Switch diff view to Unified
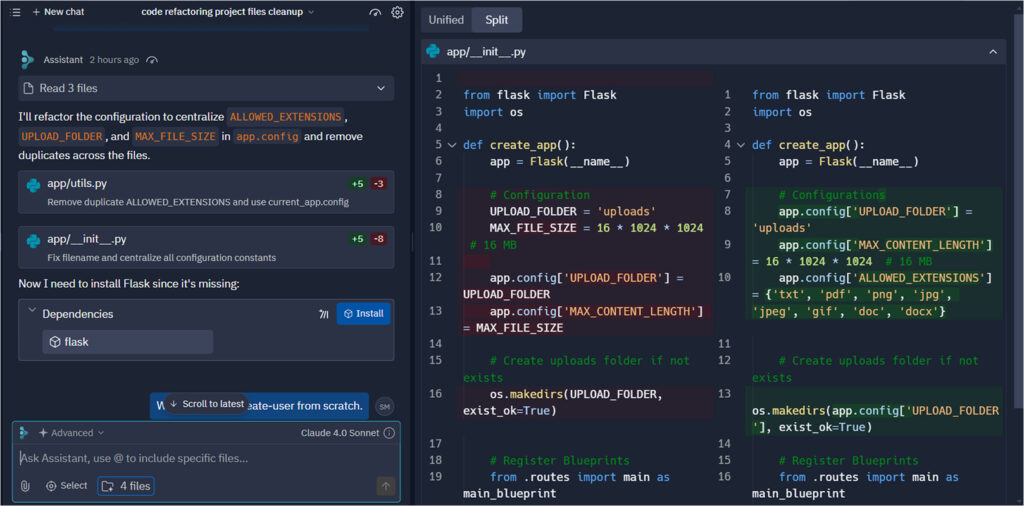The height and width of the screenshot is (506, 1024). (446, 20)
